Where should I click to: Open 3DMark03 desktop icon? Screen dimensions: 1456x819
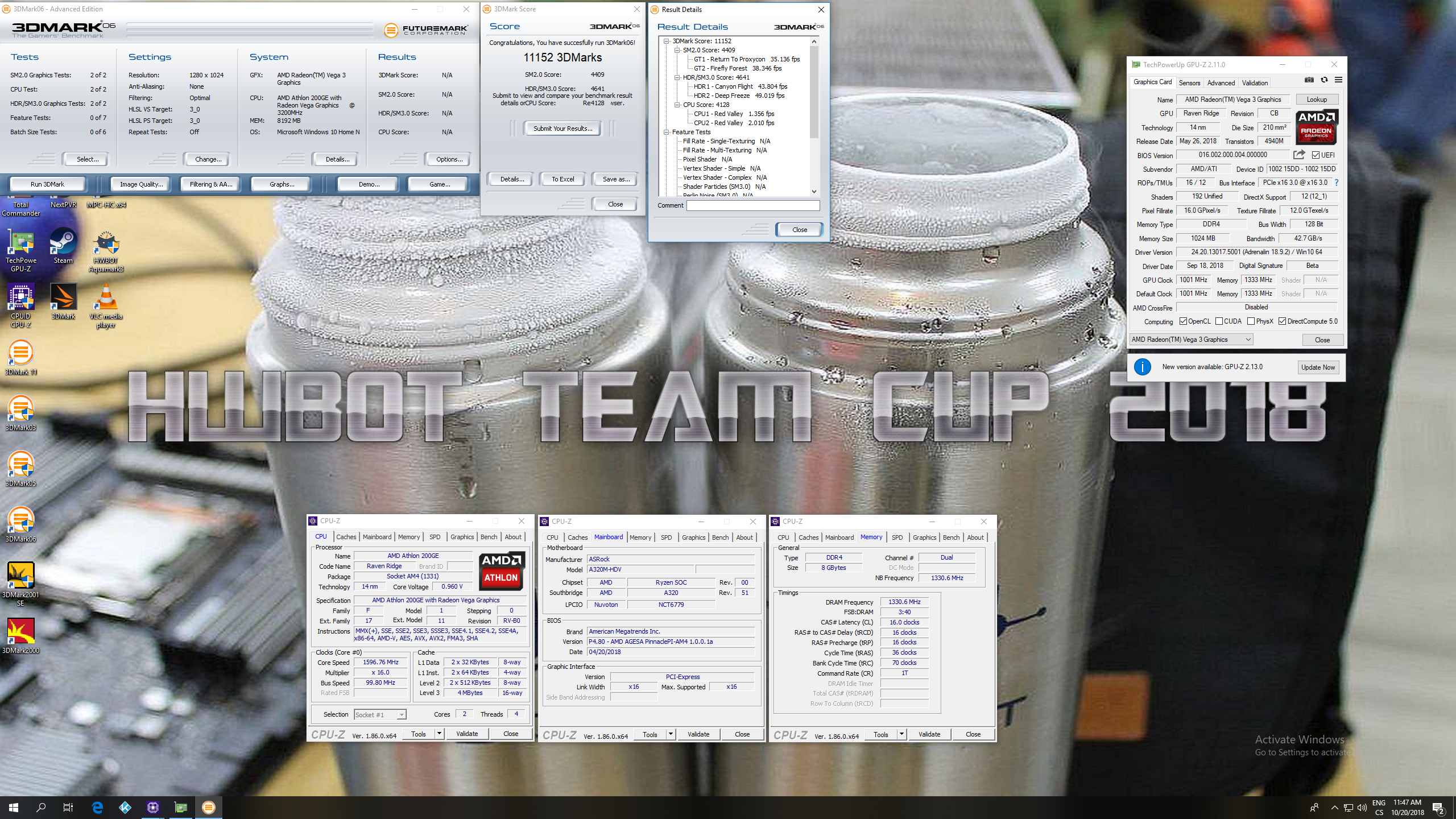[20, 413]
